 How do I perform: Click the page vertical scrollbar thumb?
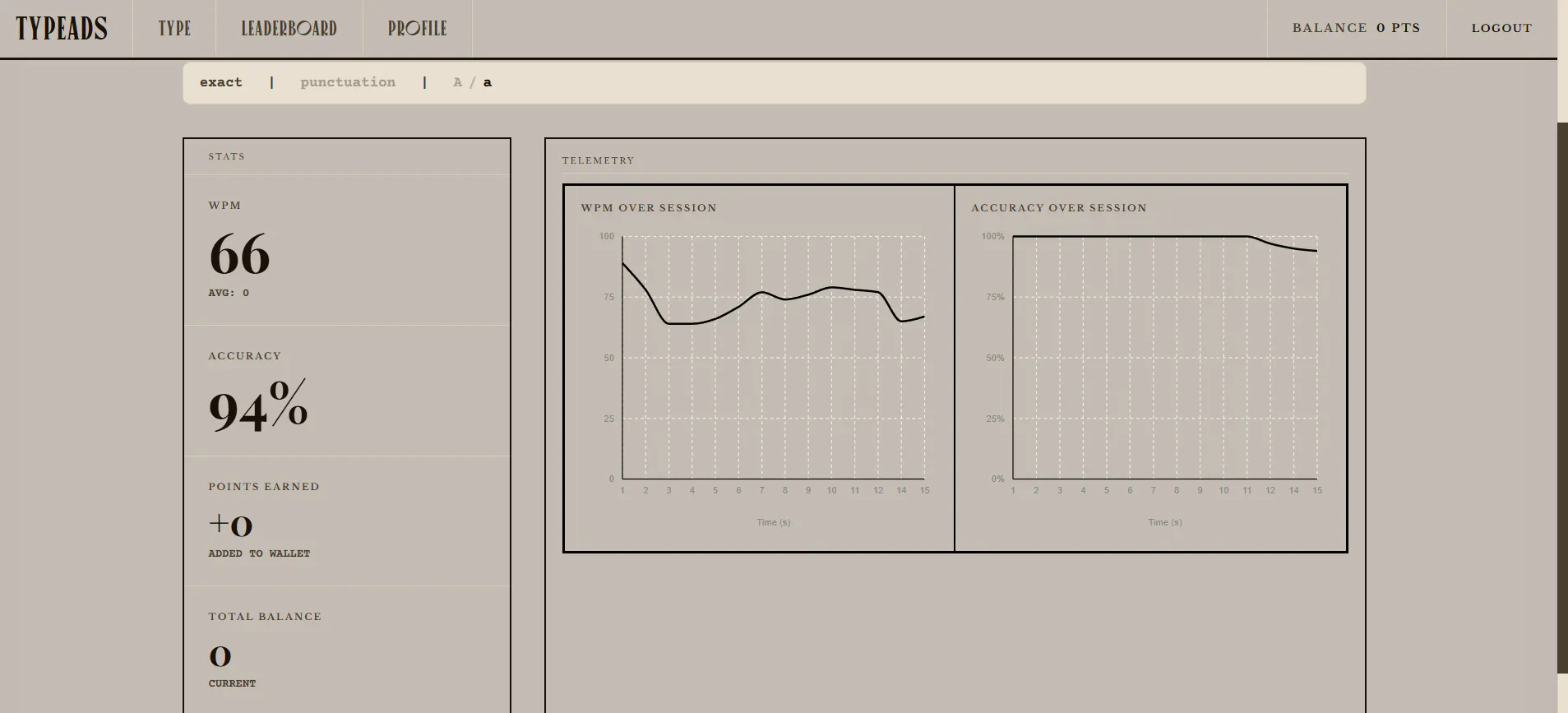tap(1562, 398)
